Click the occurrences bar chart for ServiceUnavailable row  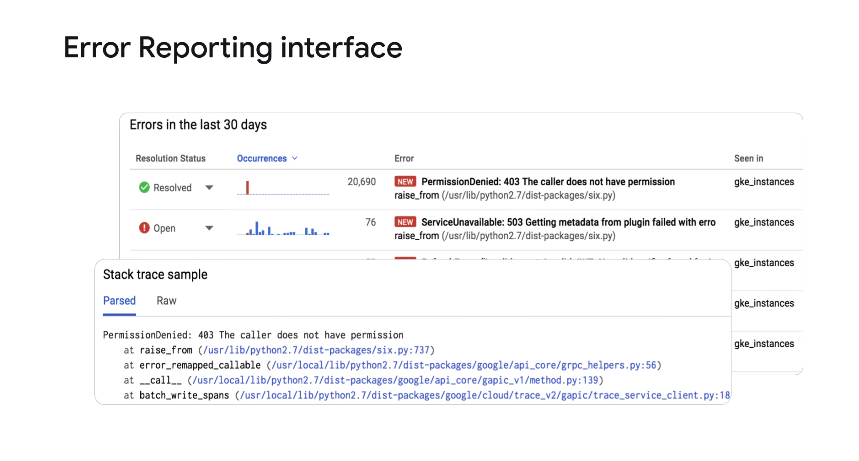click(283, 229)
